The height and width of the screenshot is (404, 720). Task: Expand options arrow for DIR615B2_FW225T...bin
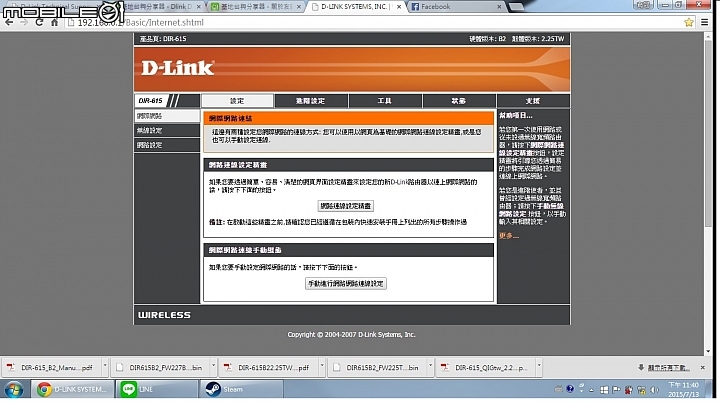[430, 367]
